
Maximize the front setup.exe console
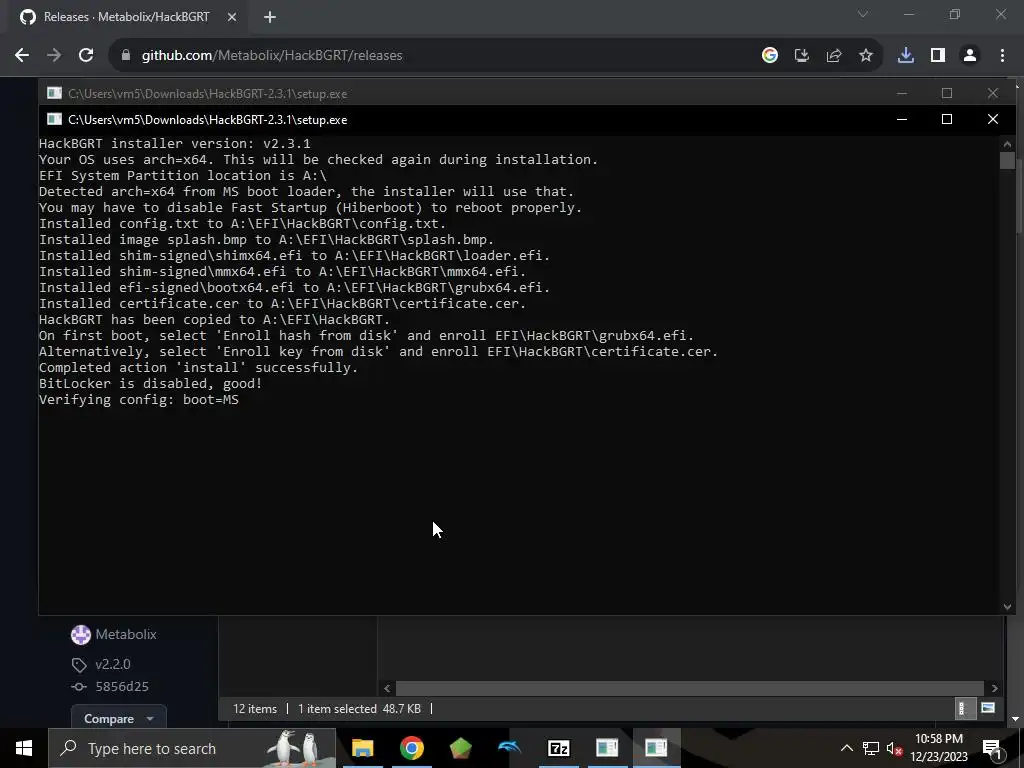947,119
